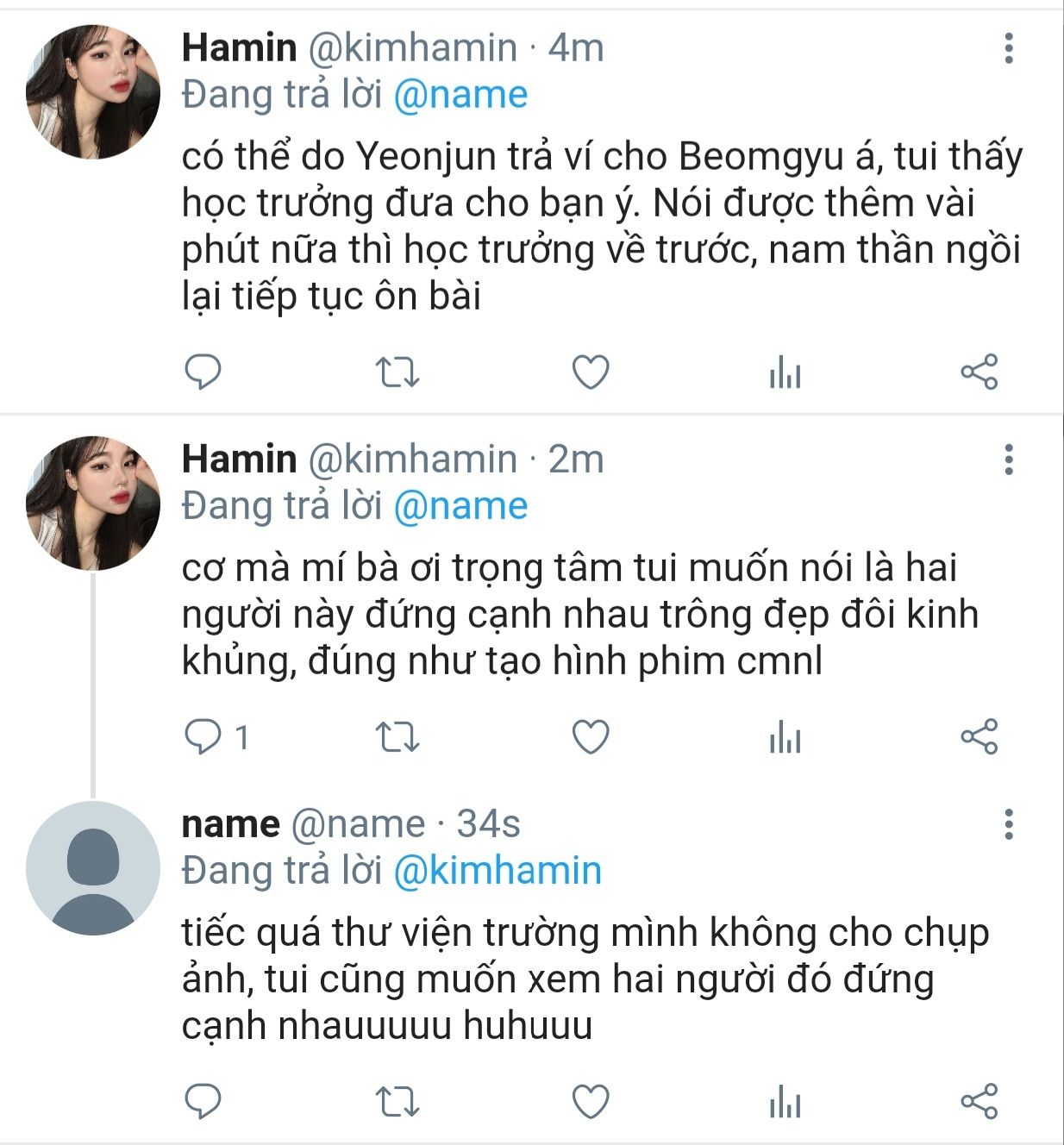Open more options on Hamin's 2m tweet

(x=1008, y=460)
